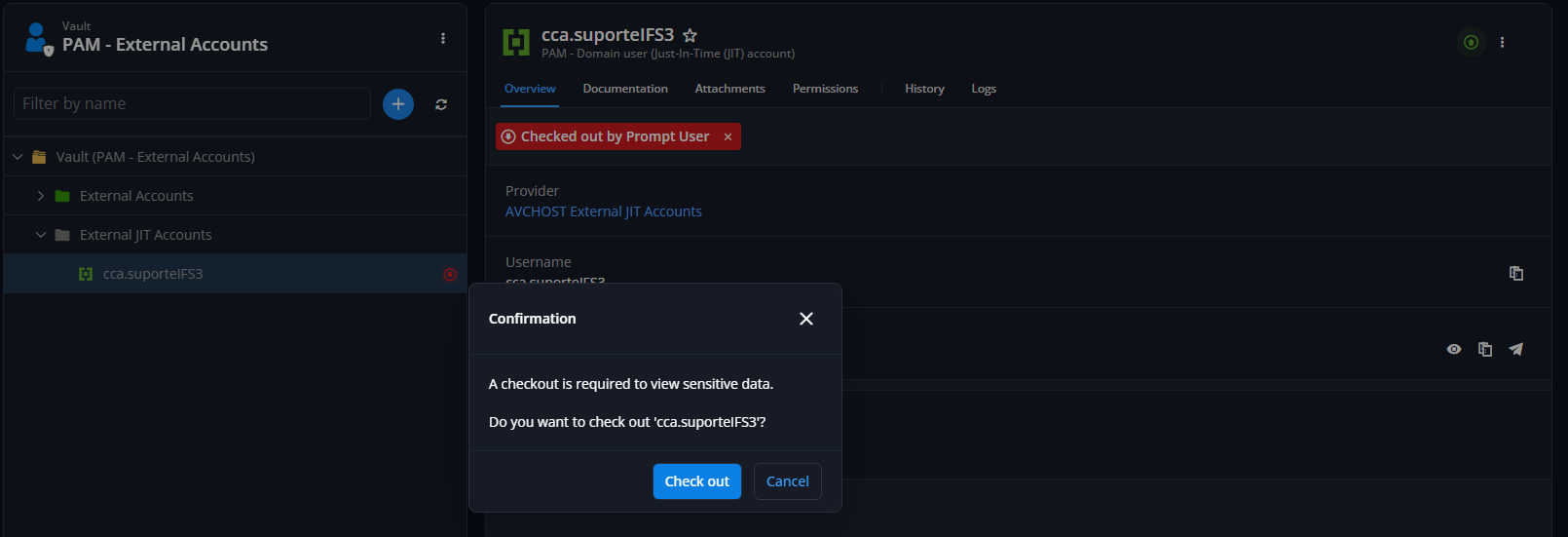
Task: Close the Confirmation dialog
Action: tap(806, 319)
